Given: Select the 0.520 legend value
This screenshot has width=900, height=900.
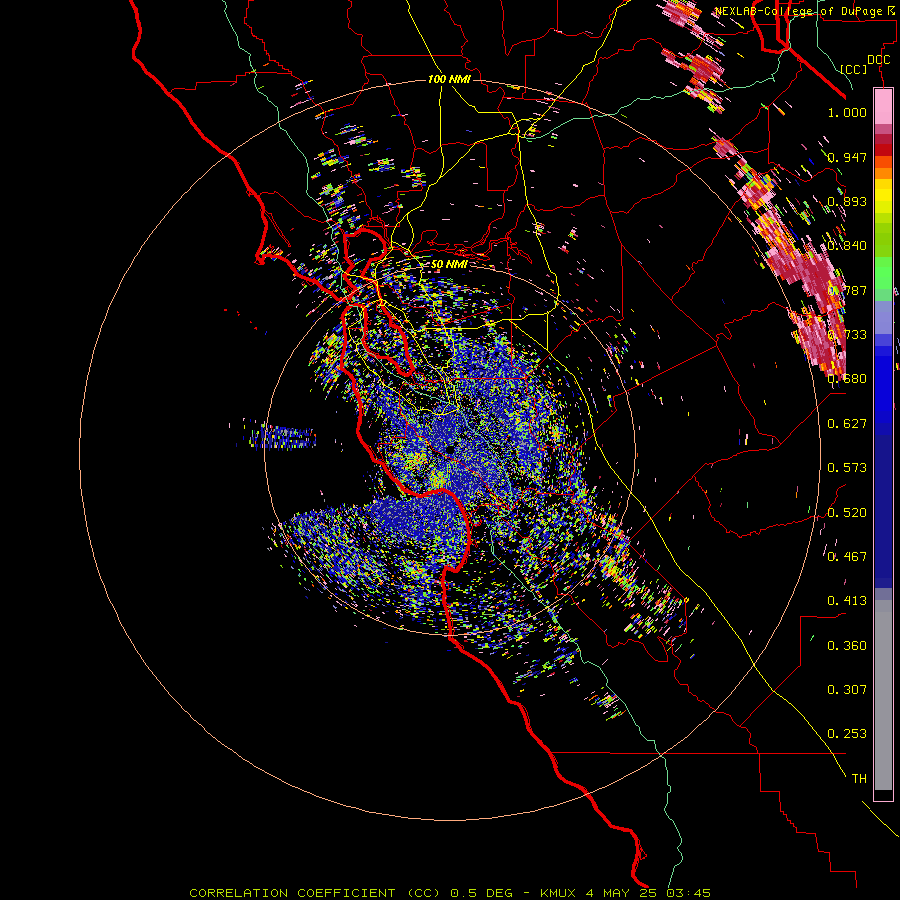Looking at the screenshot, I should click(847, 513).
